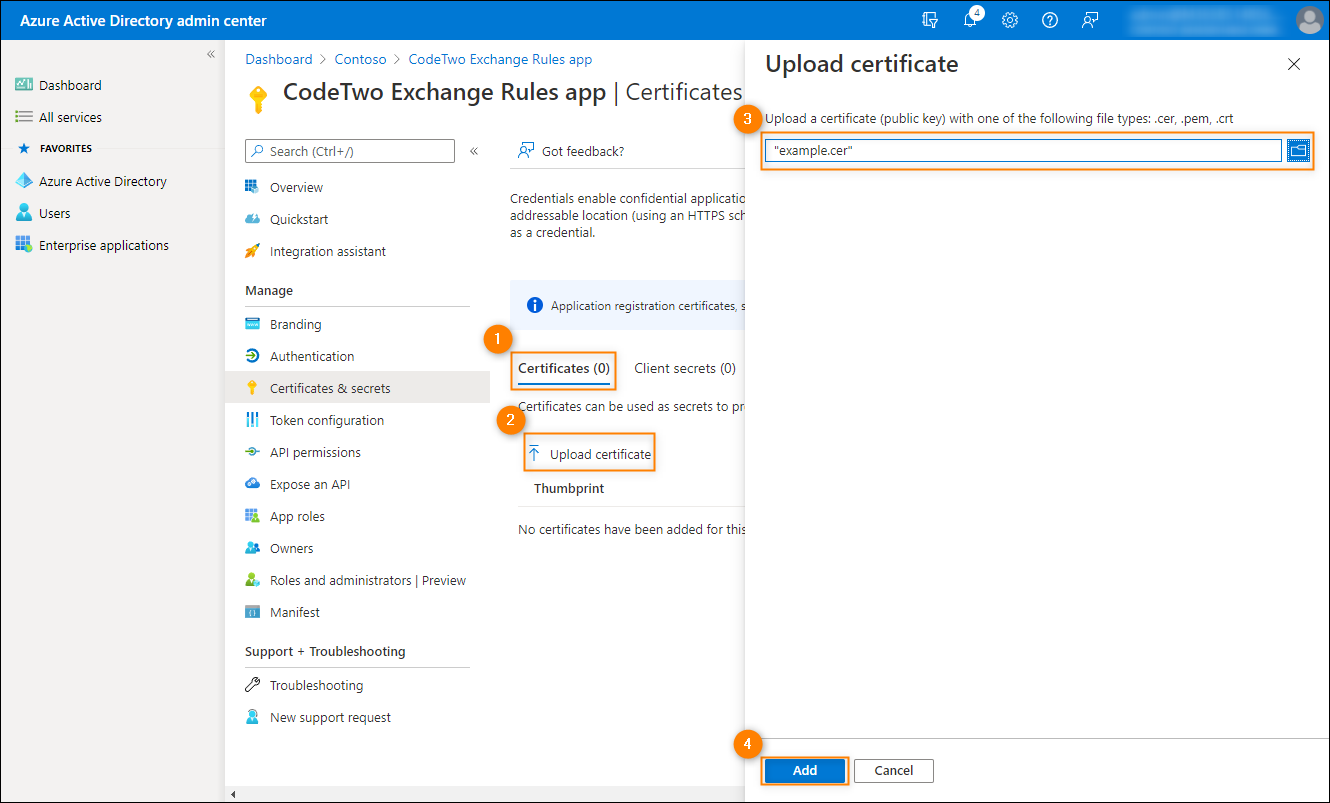The image size is (1330, 803).
Task: Open the settings gear in top bar
Action: click(1010, 20)
